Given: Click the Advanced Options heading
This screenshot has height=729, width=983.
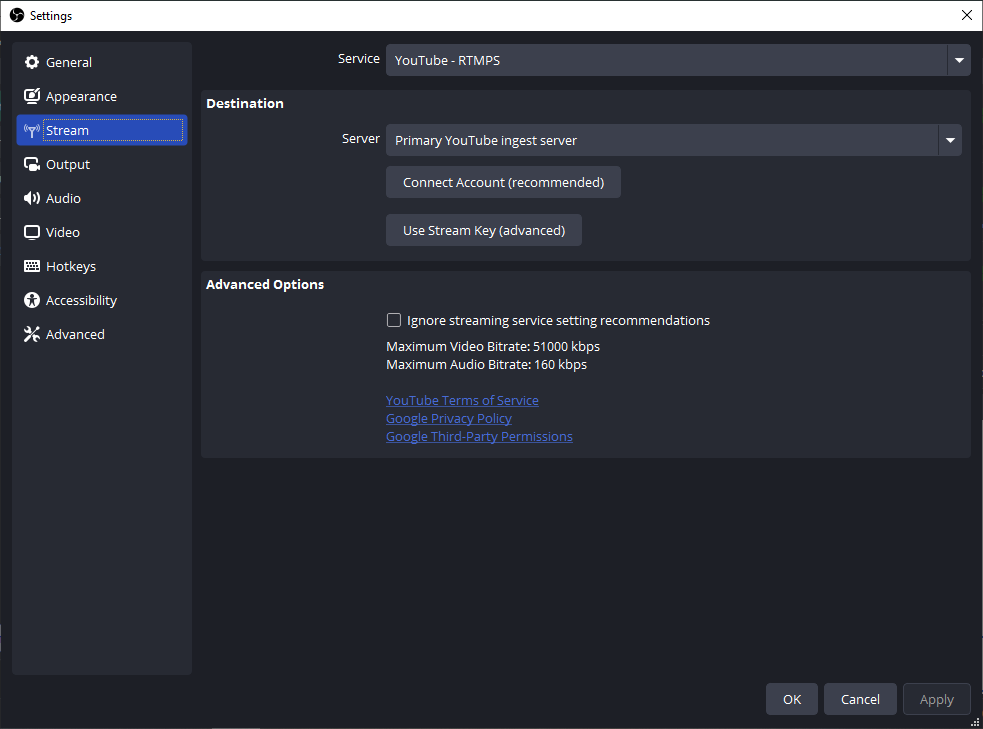Looking at the screenshot, I should click(x=265, y=285).
